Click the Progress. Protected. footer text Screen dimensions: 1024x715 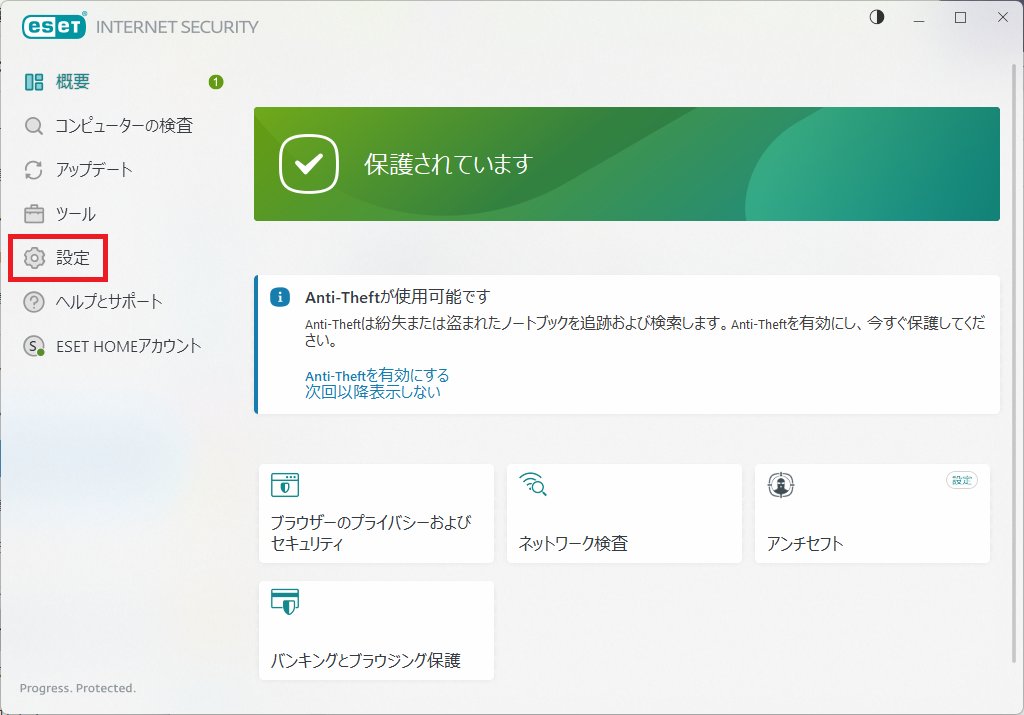[78, 688]
